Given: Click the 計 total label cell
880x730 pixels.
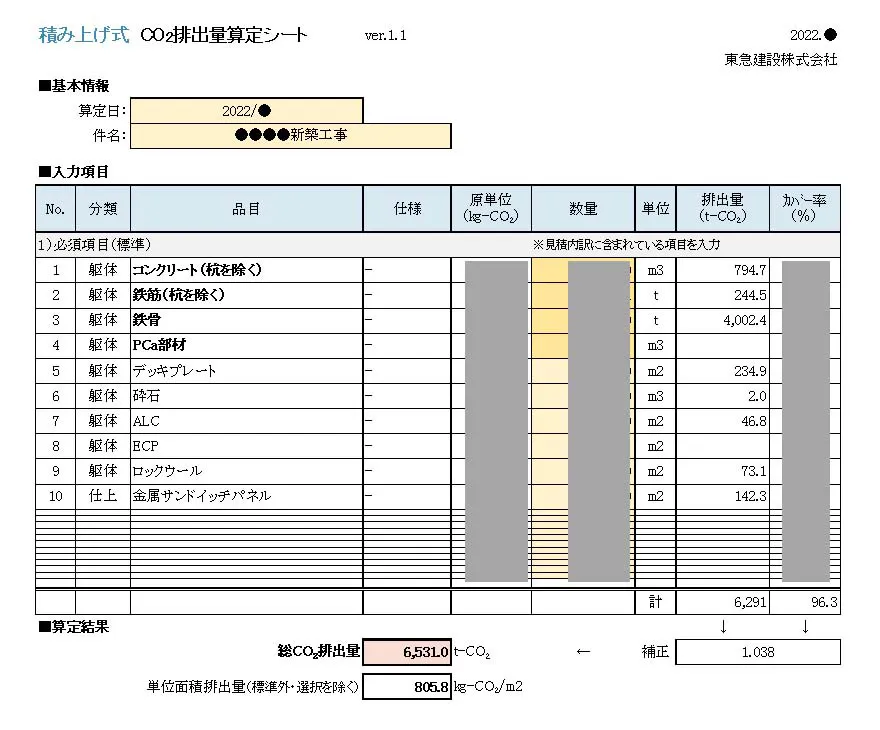Looking at the screenshot, I should [x=656, y=602].
